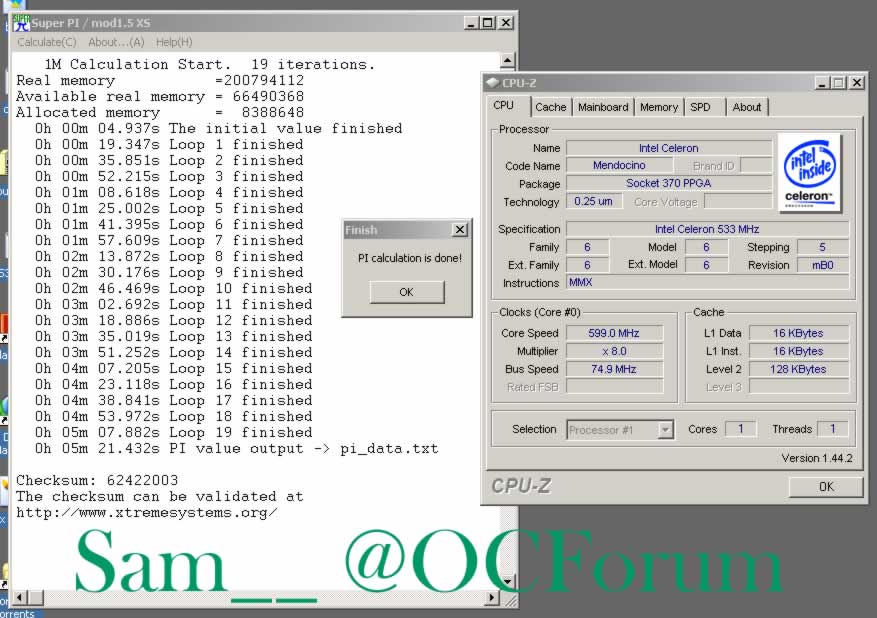Click the Super PI title bar icon
This screenshot has width=877, height=618.
click(21, 23)
